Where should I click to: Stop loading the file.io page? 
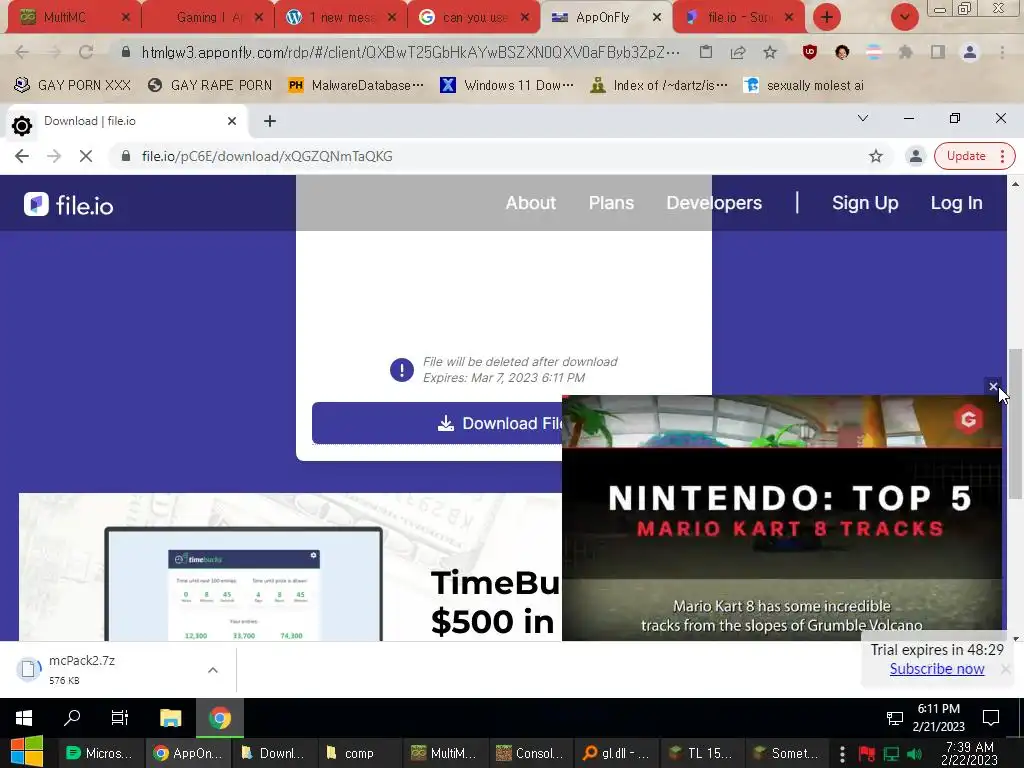[86, 156]
